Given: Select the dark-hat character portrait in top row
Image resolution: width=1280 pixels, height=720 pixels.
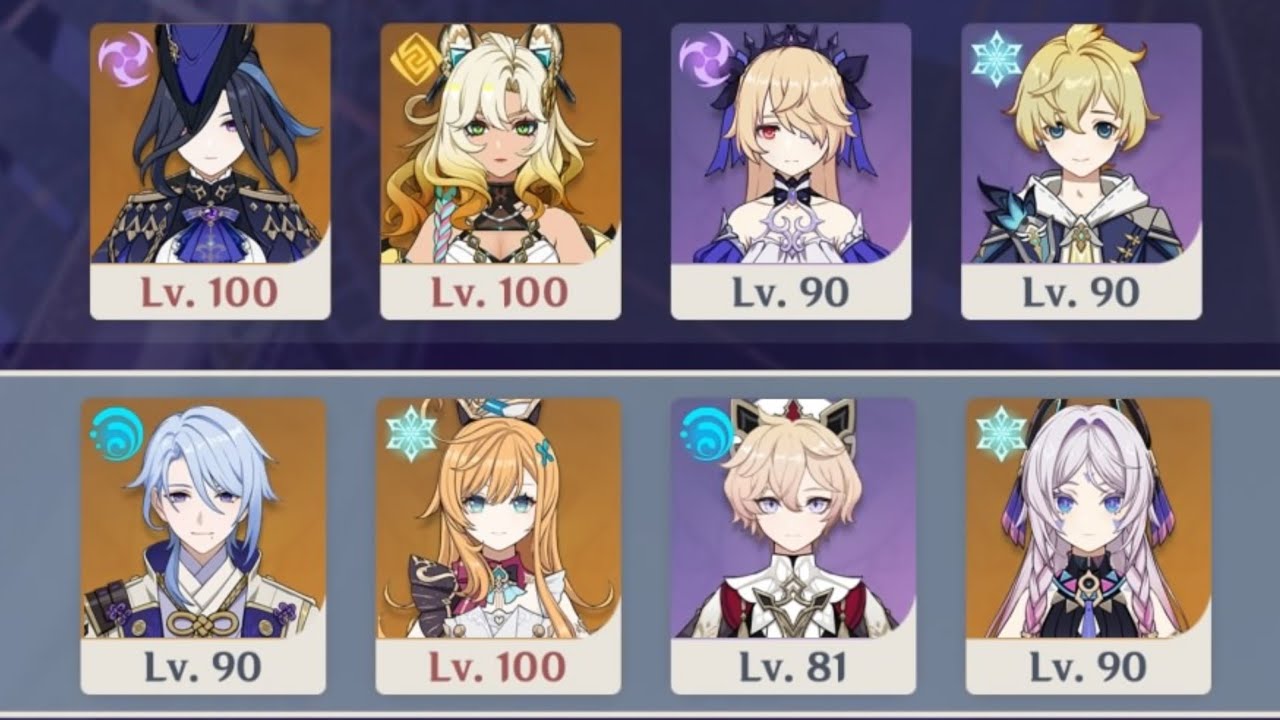Looking at the screenshot, I should pyautogui.click(x=210, y=143).
